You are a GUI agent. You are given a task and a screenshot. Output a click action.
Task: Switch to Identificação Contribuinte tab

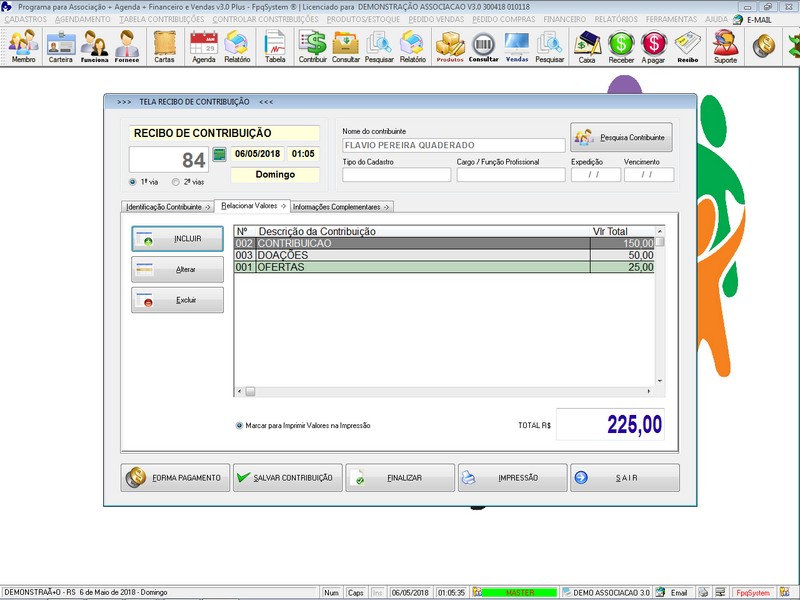[168, 207]
